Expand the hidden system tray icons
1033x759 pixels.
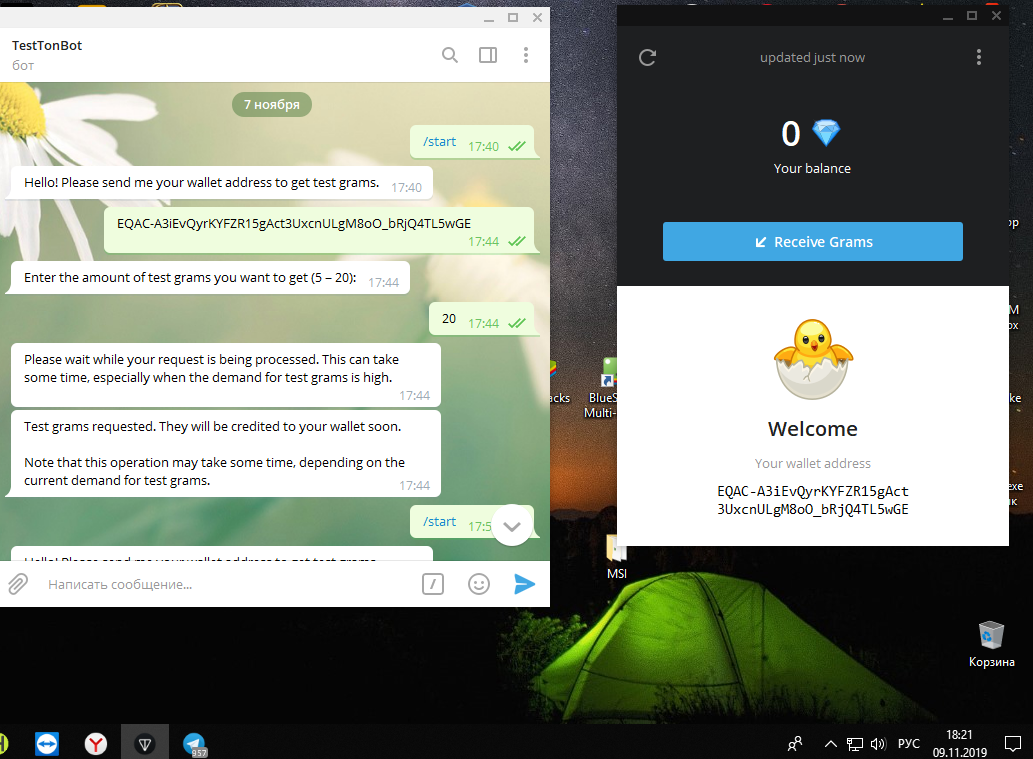click(830, 744)
